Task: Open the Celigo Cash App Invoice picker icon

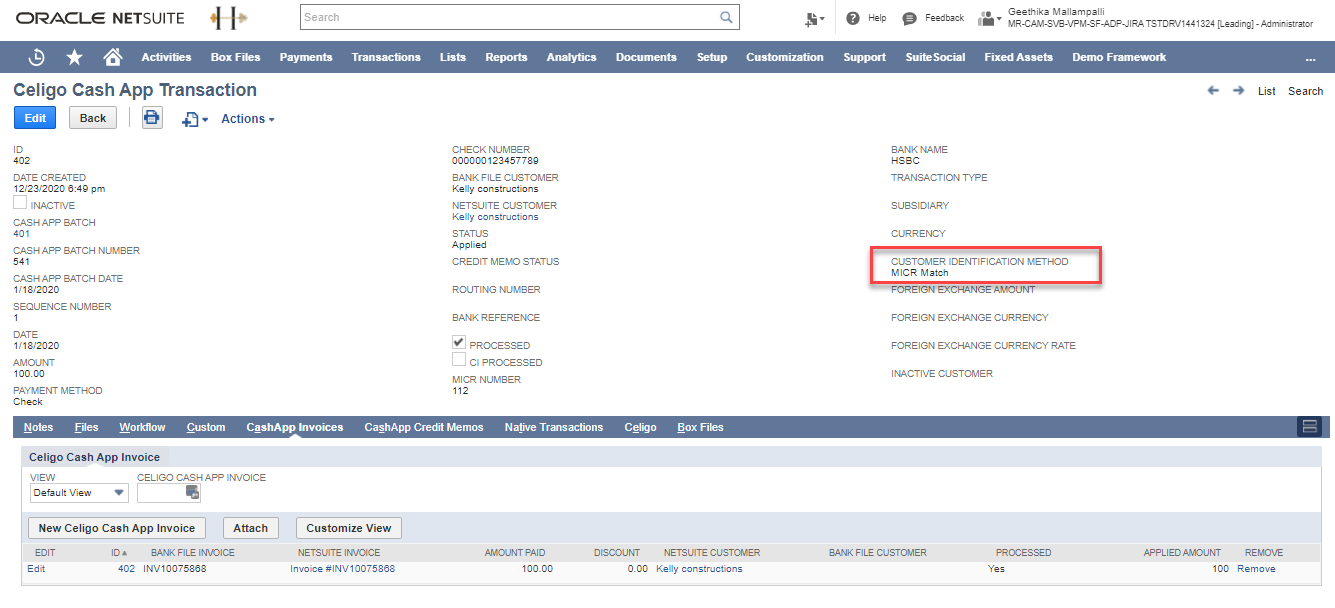Action: (193, 492)
